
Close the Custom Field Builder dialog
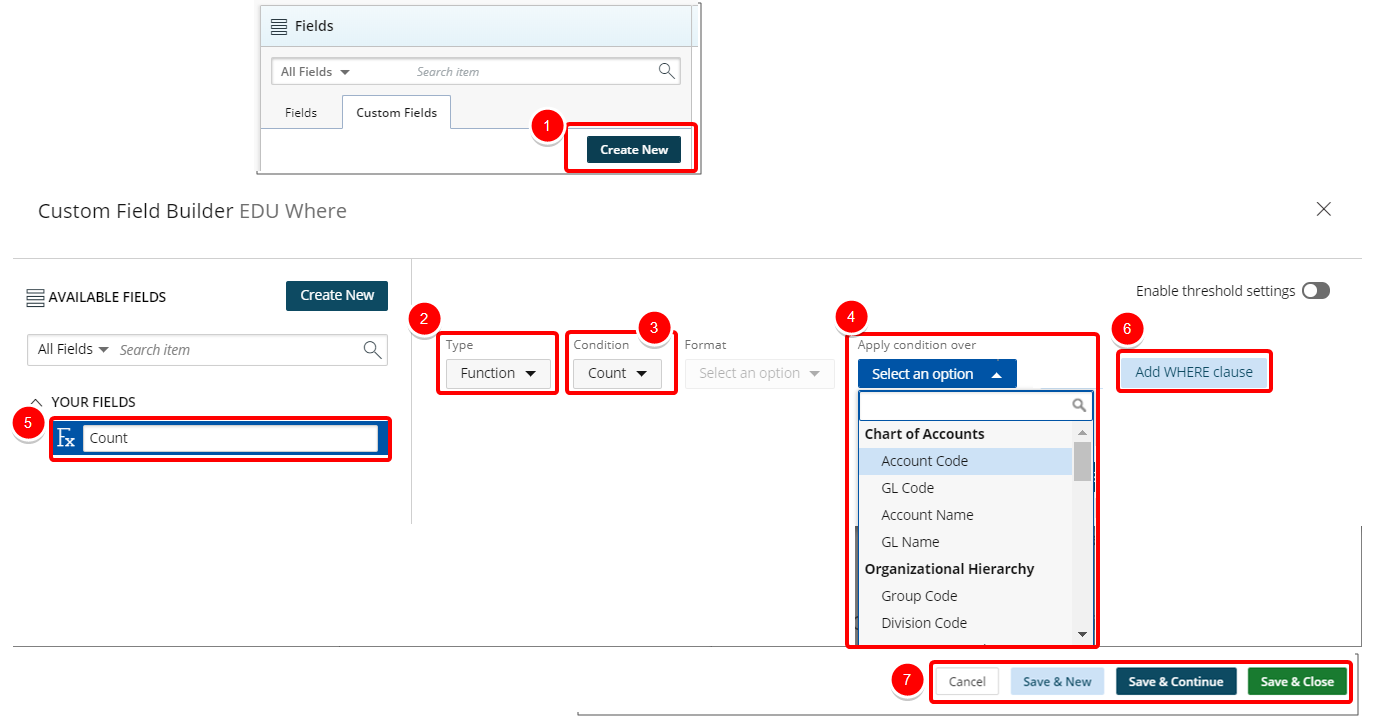[1324, 209]
